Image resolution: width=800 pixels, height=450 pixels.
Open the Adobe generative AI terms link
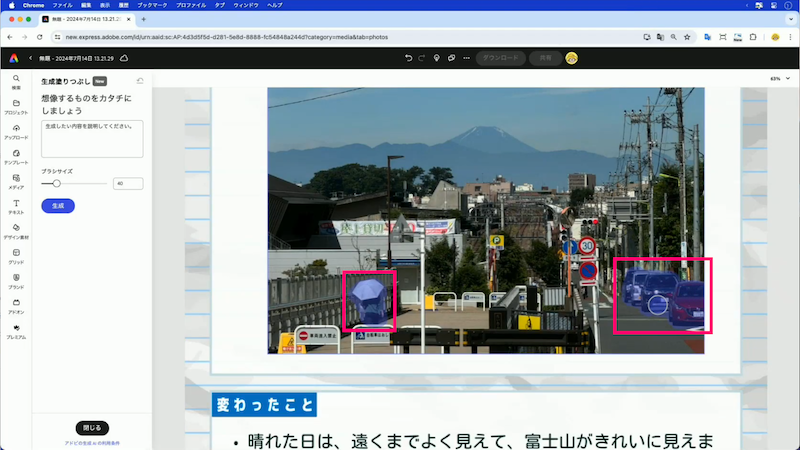click(x=92, y=443)
